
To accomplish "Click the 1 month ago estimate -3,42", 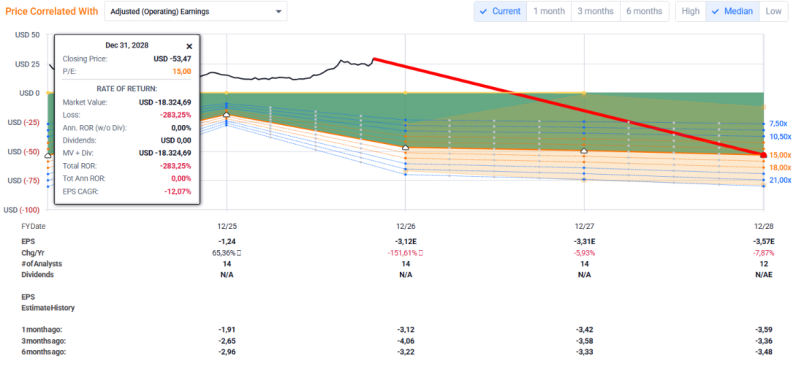I will coord(585,330).
